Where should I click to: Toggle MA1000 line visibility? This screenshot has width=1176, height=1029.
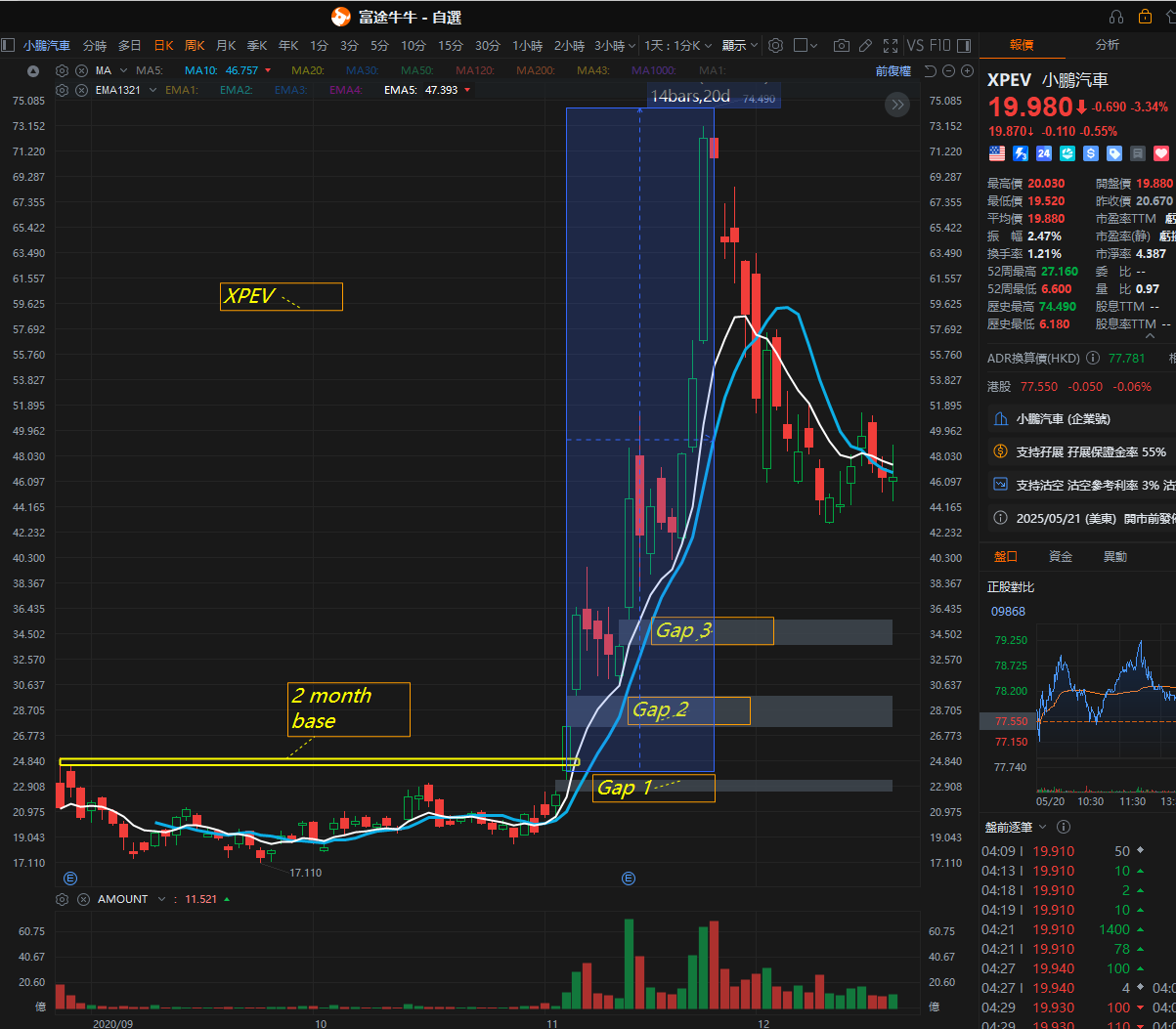pyautogui.click(x=653, y=70)
